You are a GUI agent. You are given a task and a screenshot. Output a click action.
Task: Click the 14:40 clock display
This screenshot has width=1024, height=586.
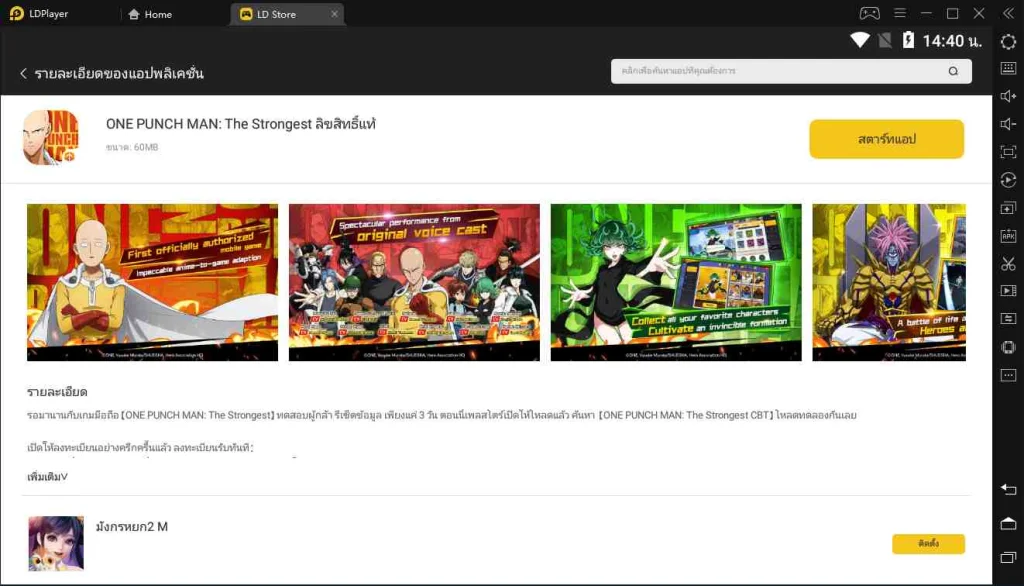pos(952,41)
